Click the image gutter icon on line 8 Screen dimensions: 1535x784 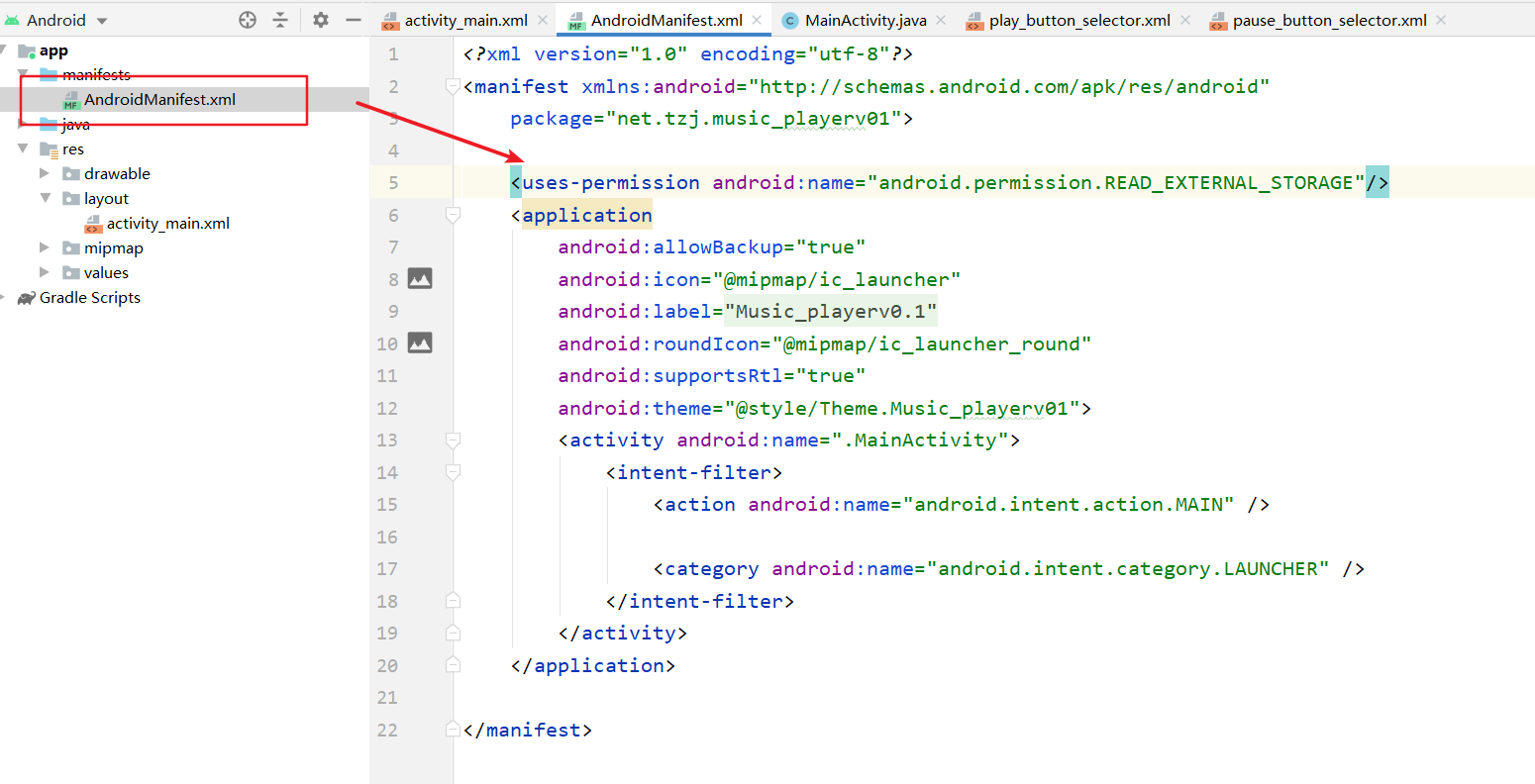coord(420,279)
